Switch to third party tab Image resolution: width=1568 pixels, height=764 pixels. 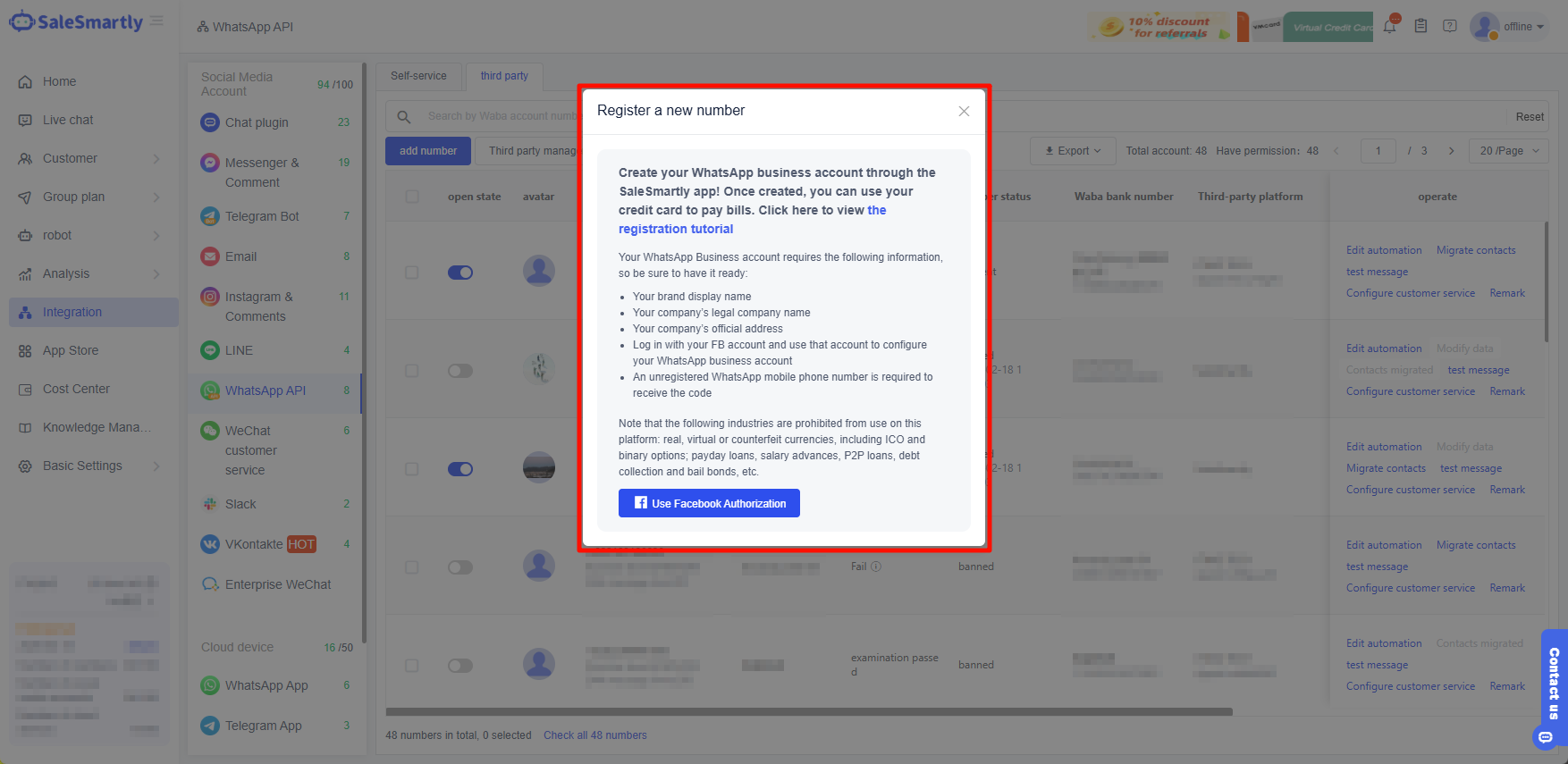point(504,76)
